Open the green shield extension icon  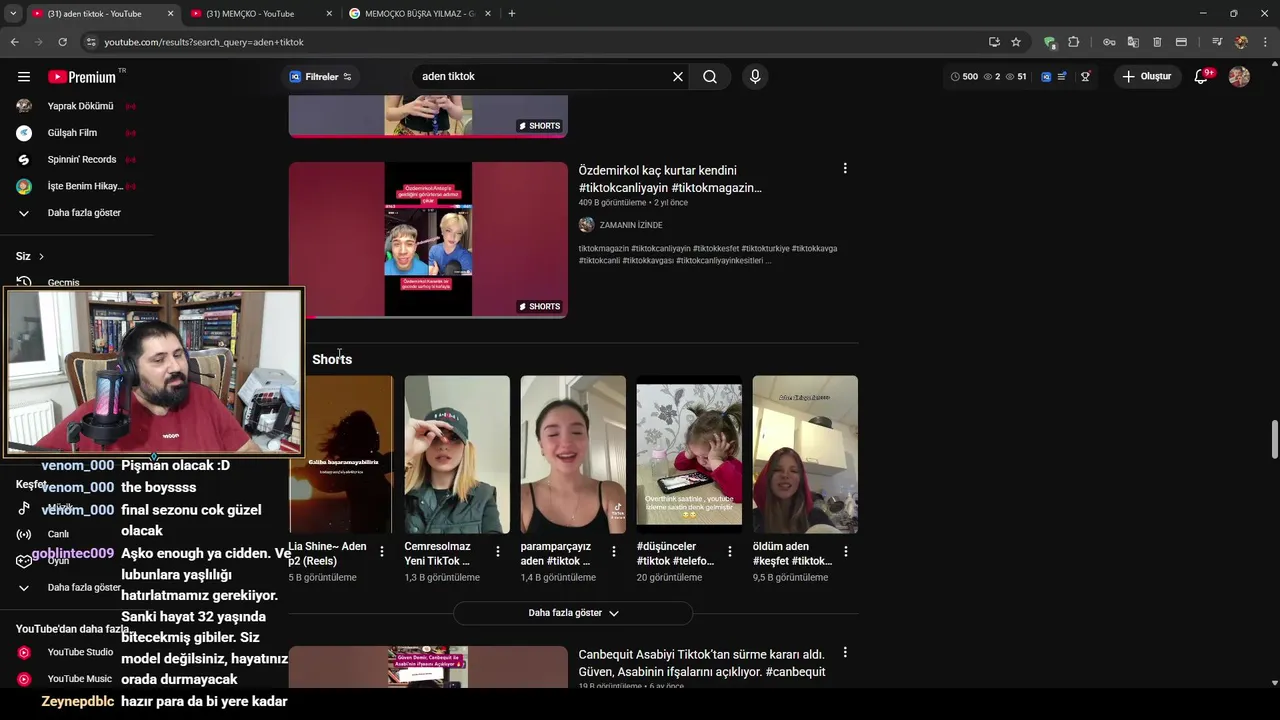pyautogui.click(x=1049, y=42)
